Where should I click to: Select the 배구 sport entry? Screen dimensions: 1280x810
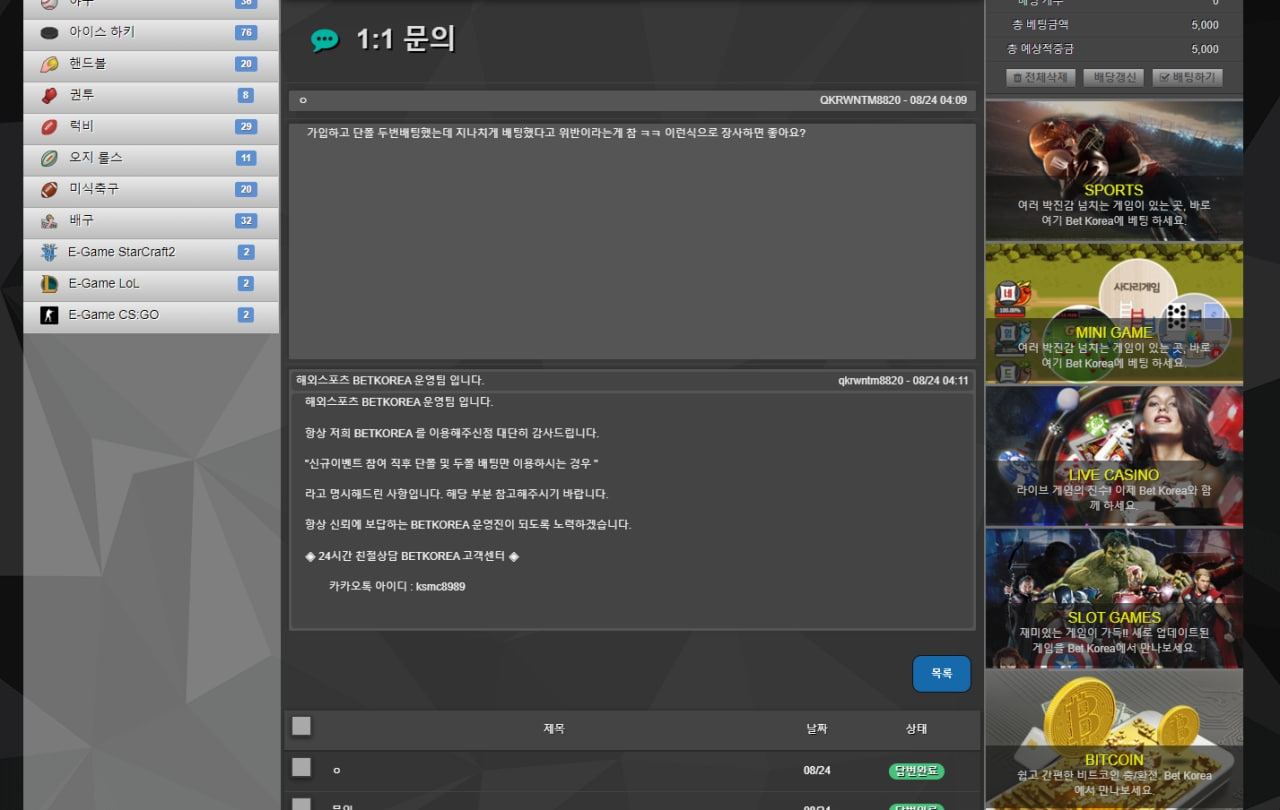(151, 221)
